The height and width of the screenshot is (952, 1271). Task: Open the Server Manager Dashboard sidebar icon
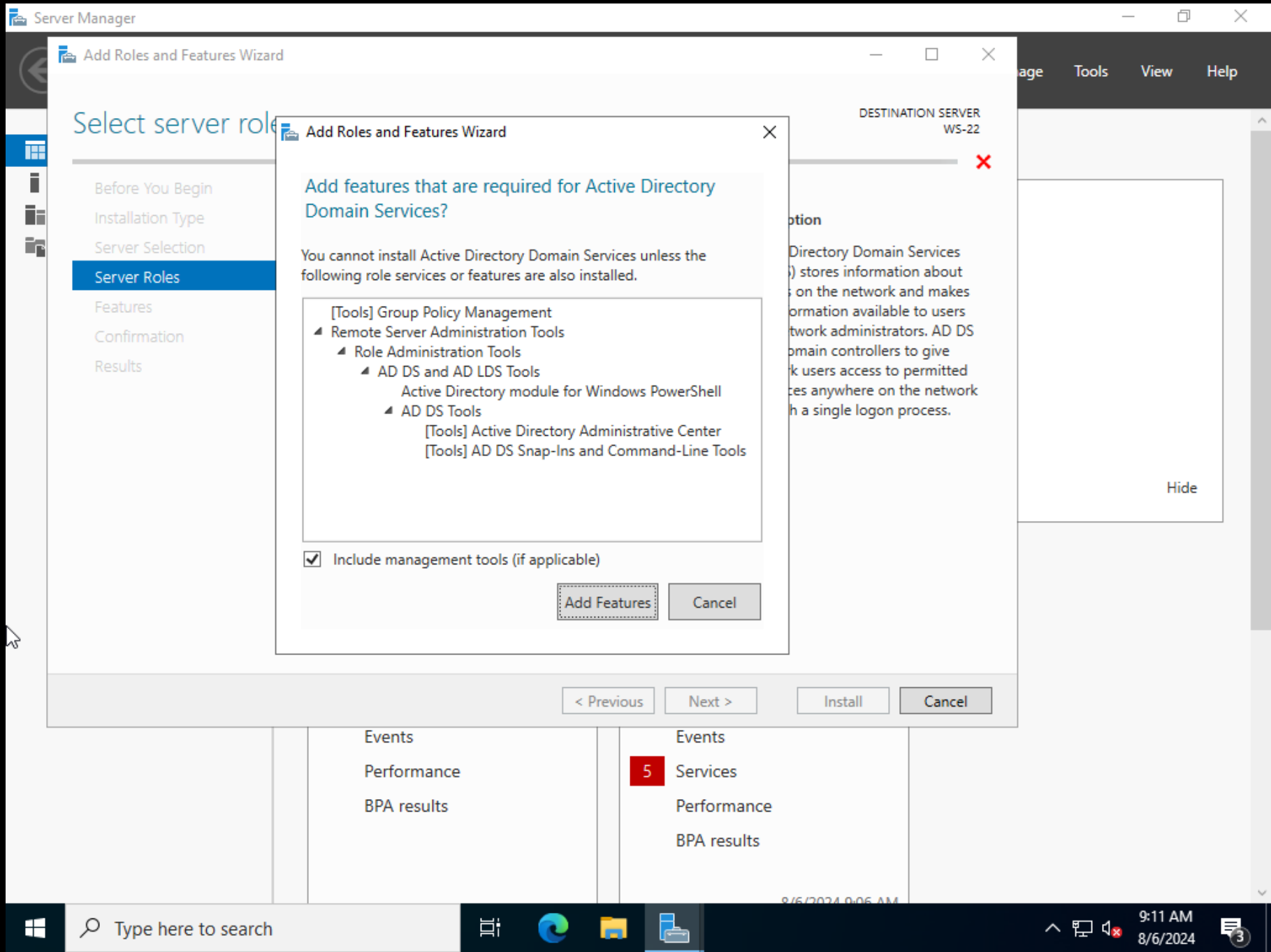click(x=35, y=150)
